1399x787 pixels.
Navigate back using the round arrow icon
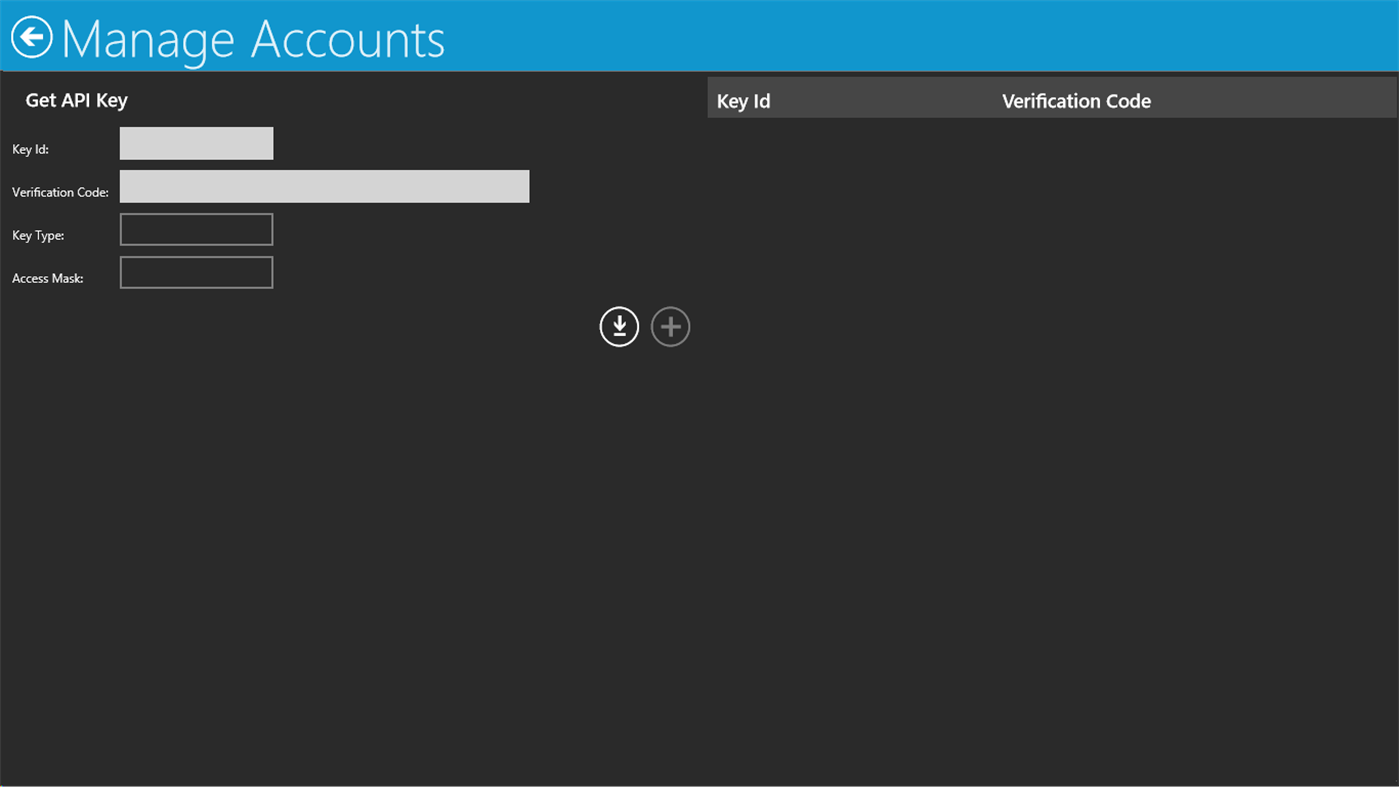click(33, 37)
